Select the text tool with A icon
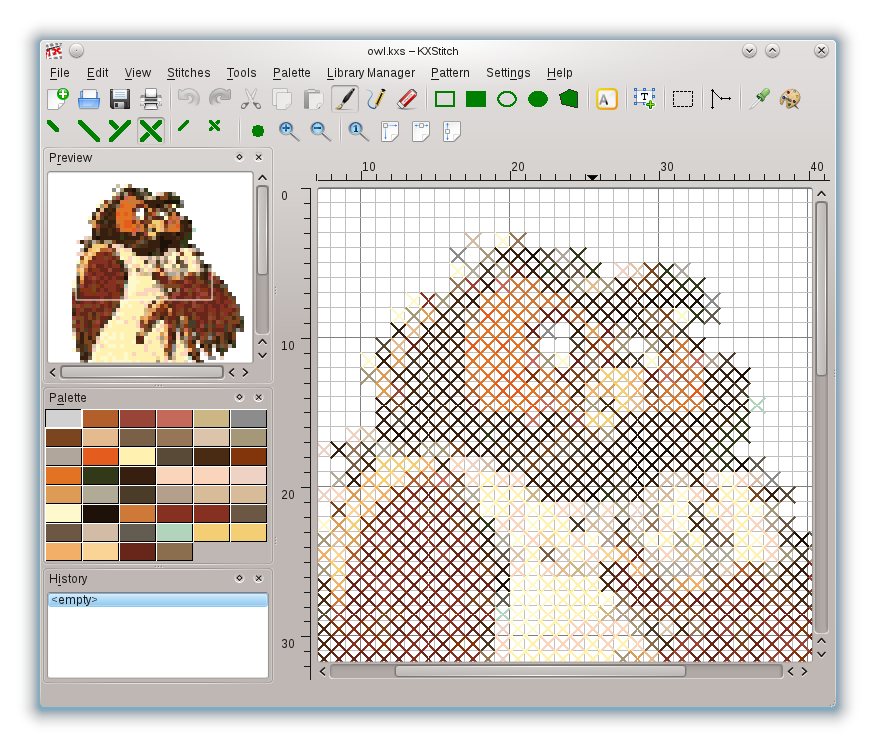The height and width of the screenshot is (747, 876). tap(606, 99)
